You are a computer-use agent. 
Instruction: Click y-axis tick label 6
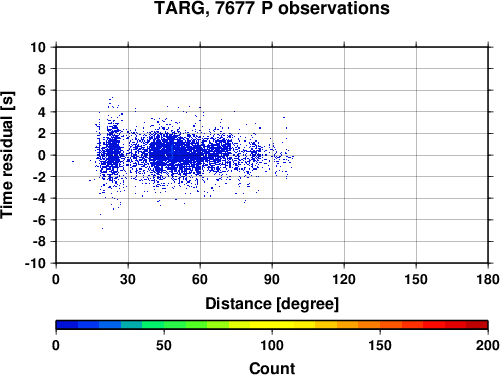tap(42, 90)
